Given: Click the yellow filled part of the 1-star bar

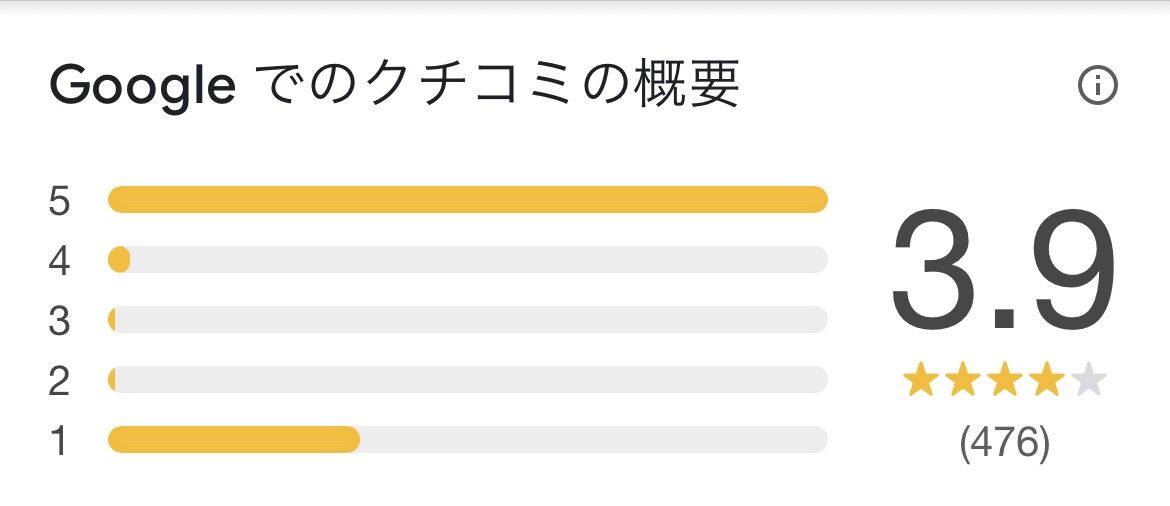Looking at the screenshot, I should pyautogui.click(x=233, y=440).
